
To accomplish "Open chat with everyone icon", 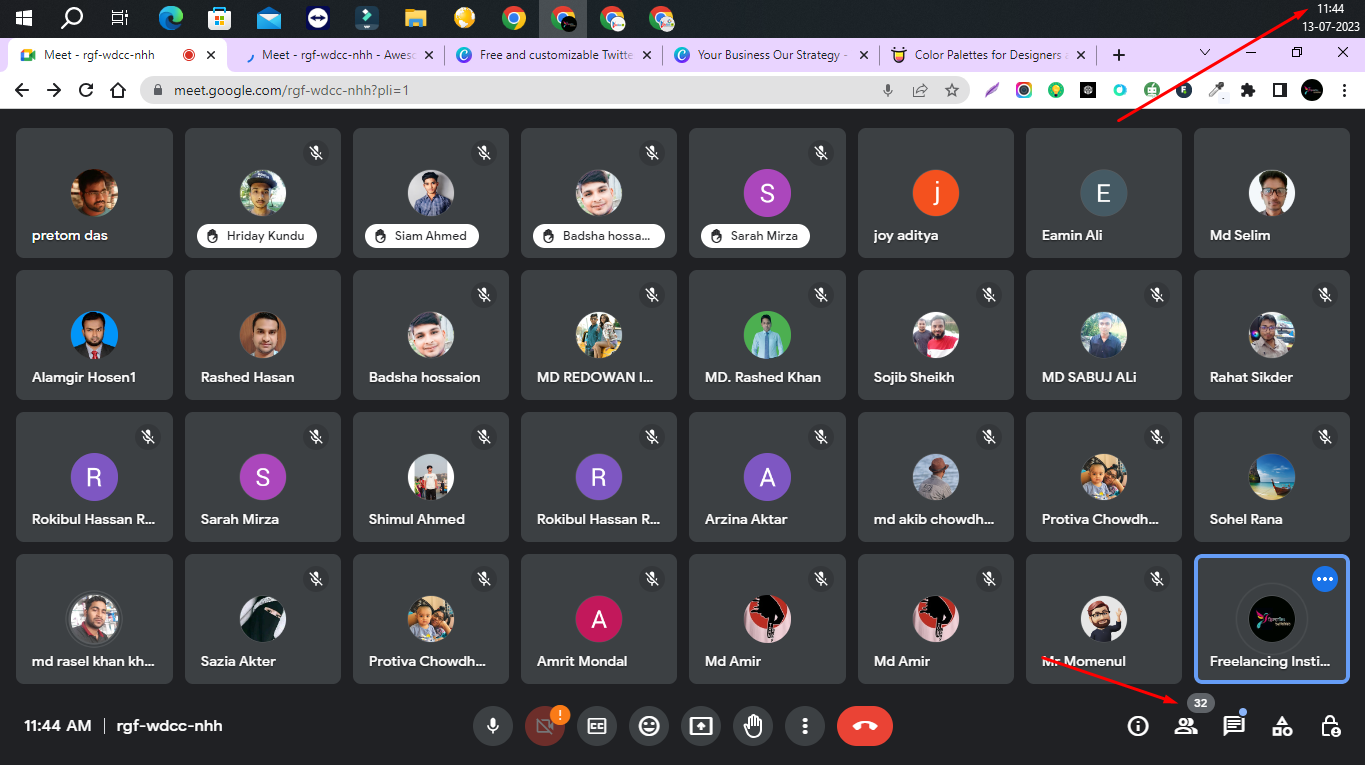I will (1234, 726).
